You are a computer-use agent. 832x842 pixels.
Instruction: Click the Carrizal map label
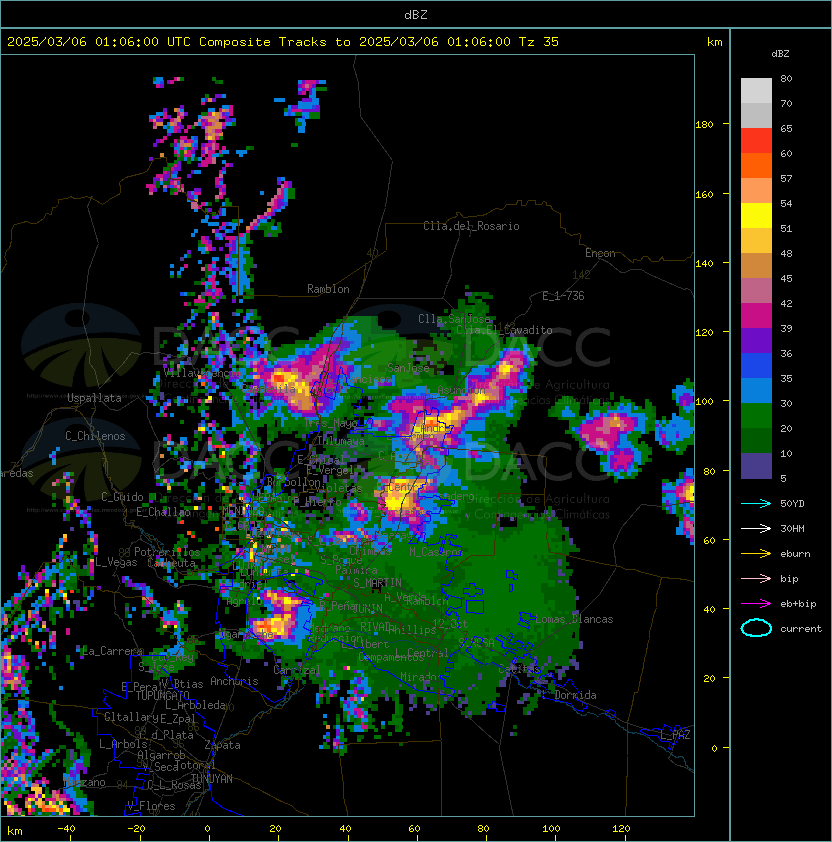coord(296,670)
